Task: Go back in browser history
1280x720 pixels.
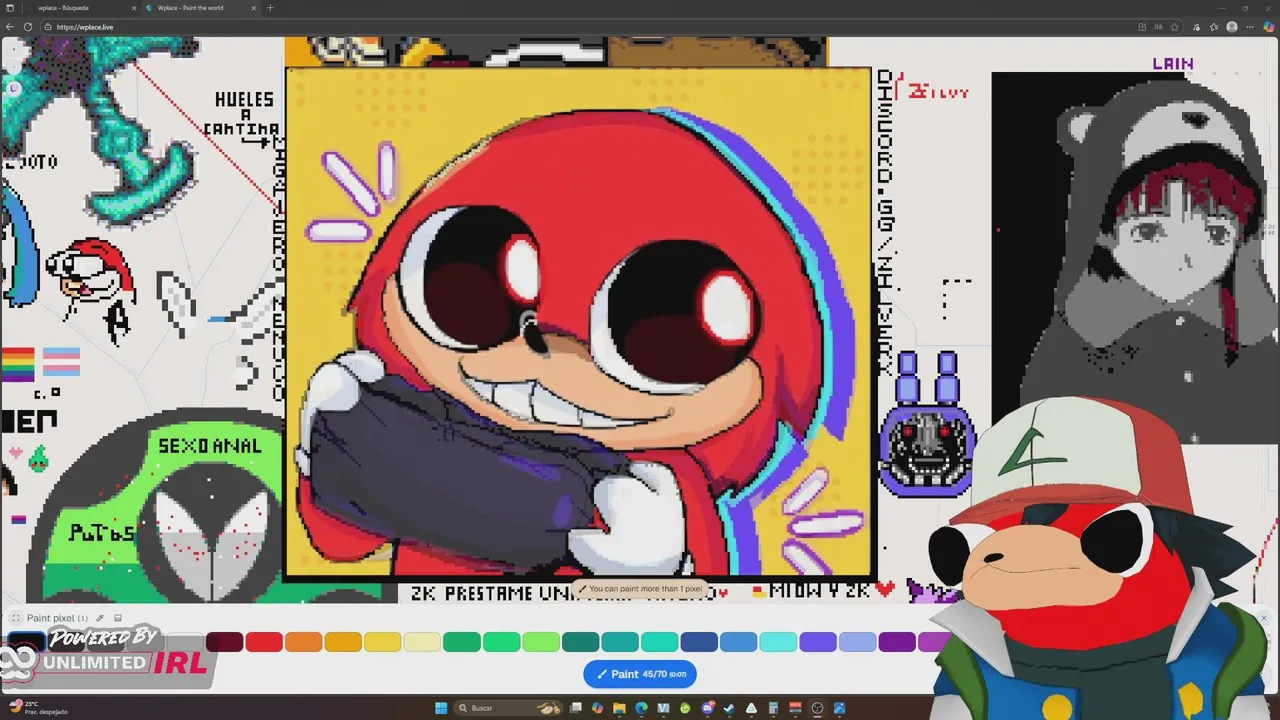Action: click(11, 27)
